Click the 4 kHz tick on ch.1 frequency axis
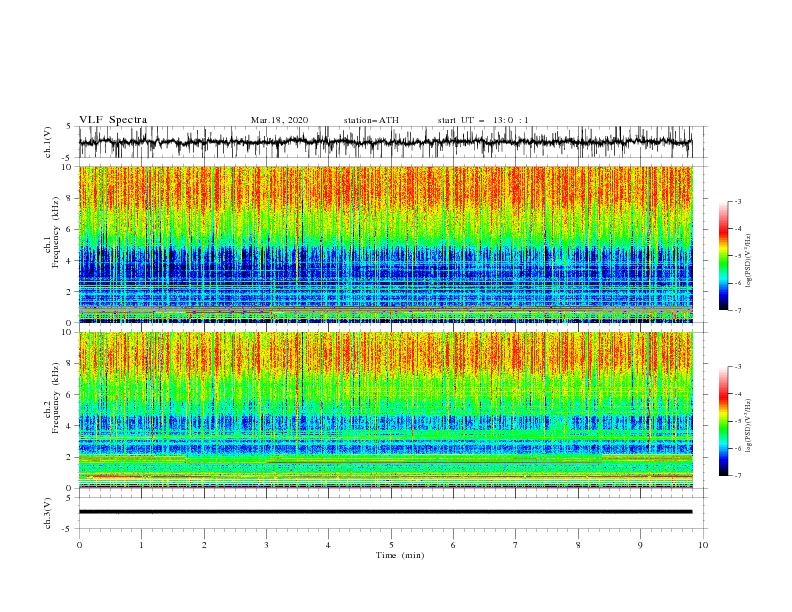The image size is (792, 612). tap(71, 261)
